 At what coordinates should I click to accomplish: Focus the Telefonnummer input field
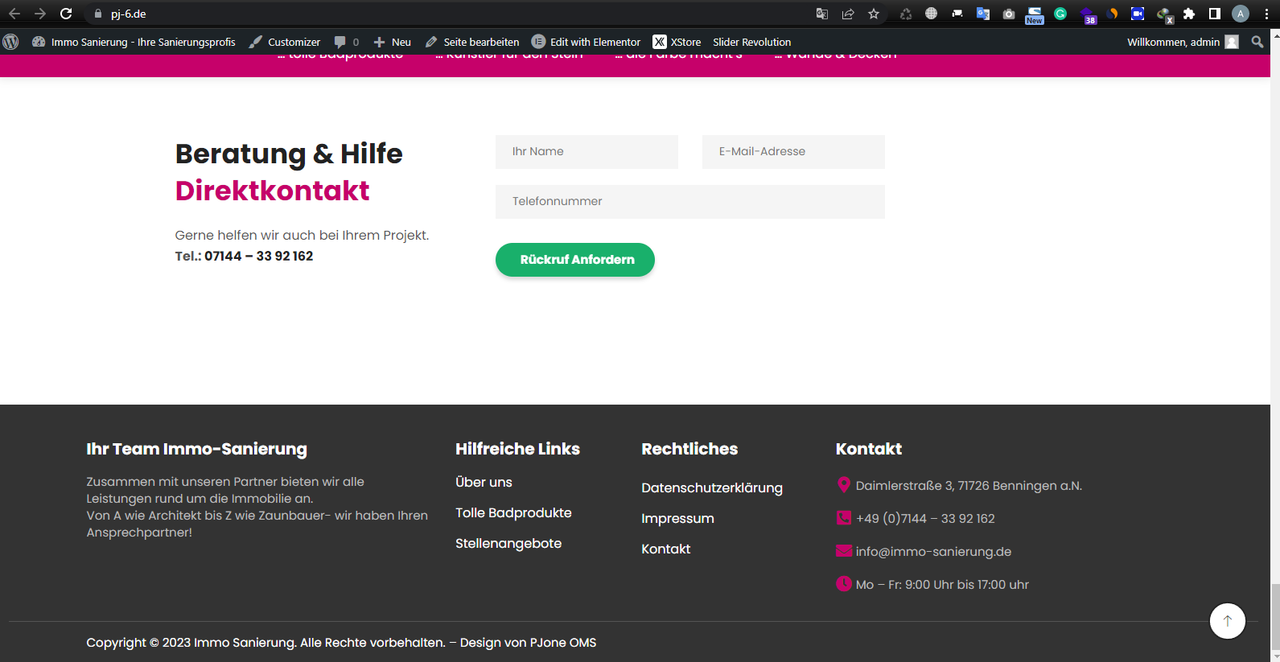[690, 202]
